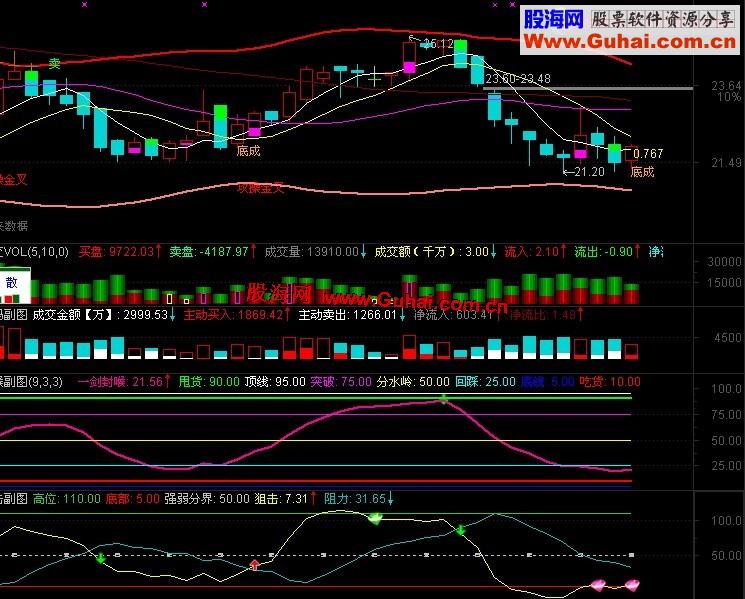Click the red up arrow in the bottom indicator
The height and width of the screenshot is (599, 745).
(x=255, y=564)
